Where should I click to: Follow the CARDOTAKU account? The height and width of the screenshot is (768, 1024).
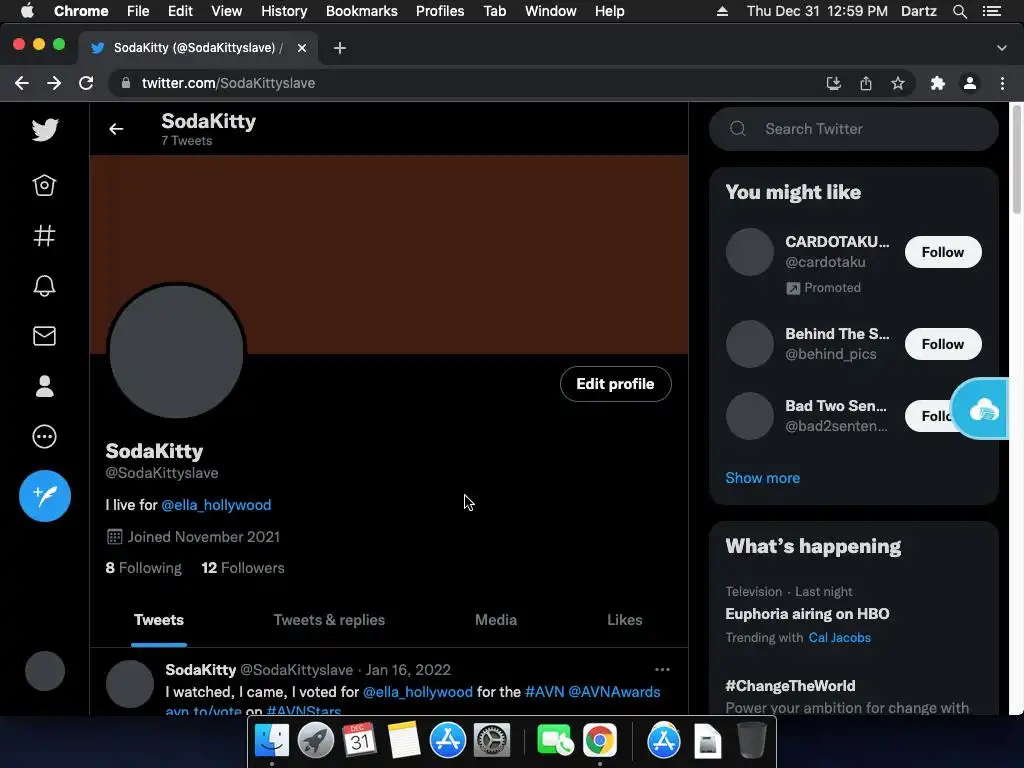click(942, 252)
